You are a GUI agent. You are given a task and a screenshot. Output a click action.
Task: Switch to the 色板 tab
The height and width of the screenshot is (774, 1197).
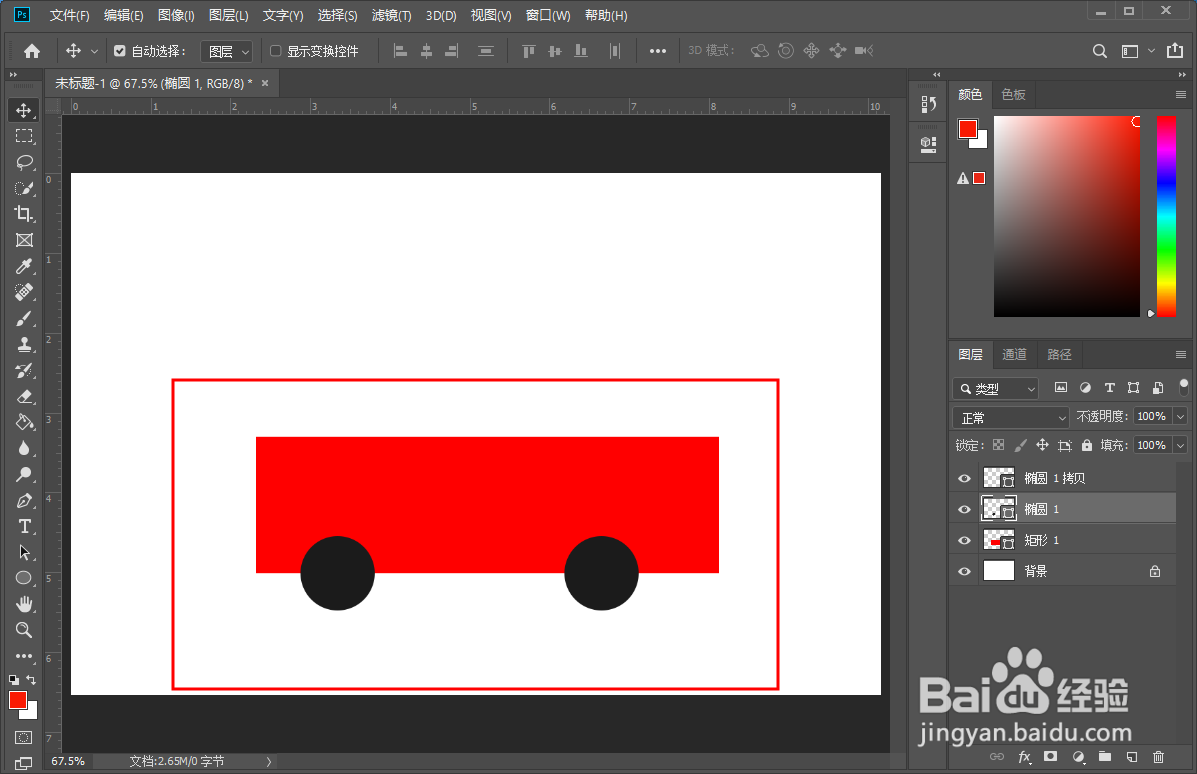(x=1014, y=95)
